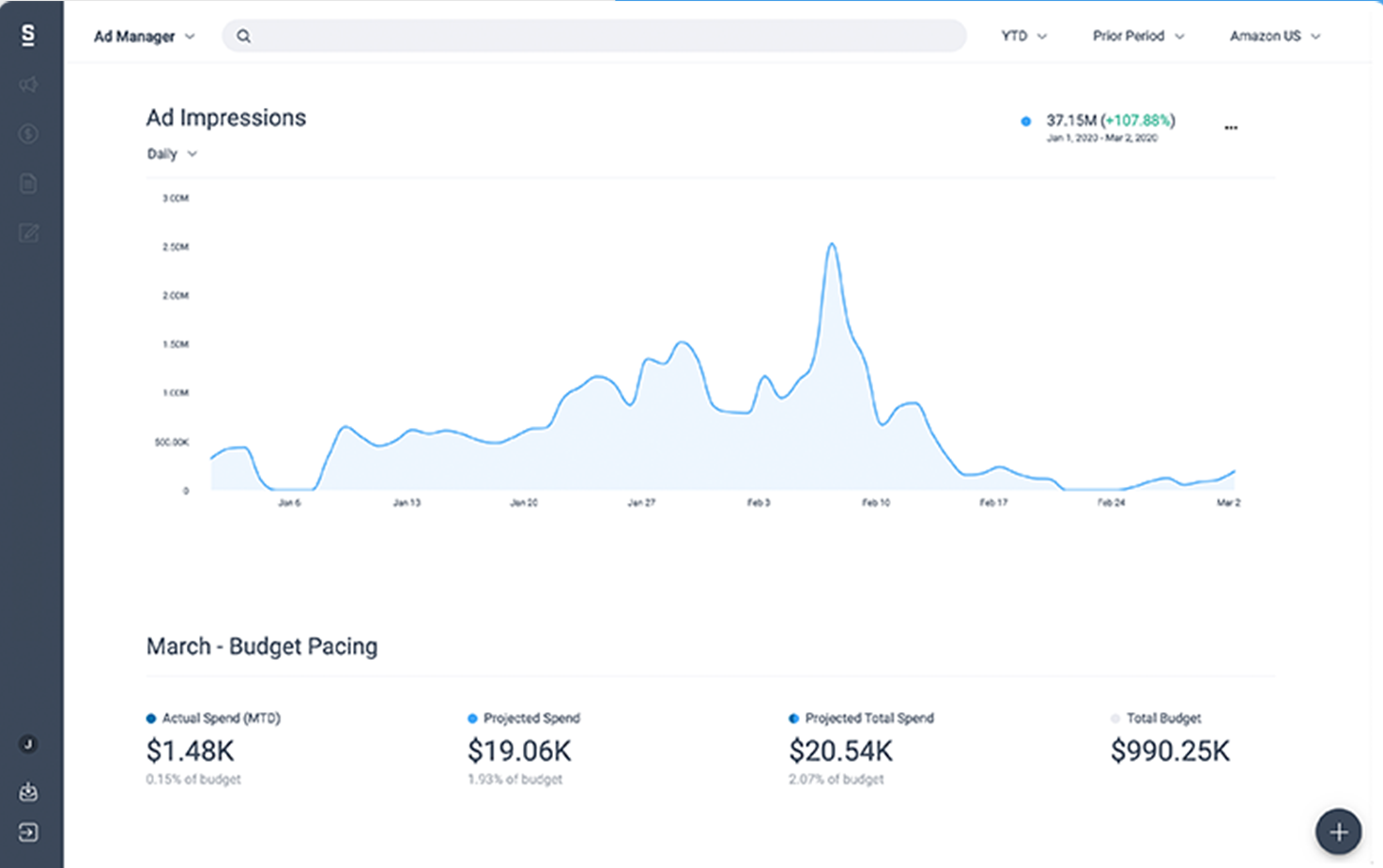The height and width of the screenshot is (868, 1383).
Task: Expand the YTD date range selector
Action: pyautogui.click(x=1022, y=36)
